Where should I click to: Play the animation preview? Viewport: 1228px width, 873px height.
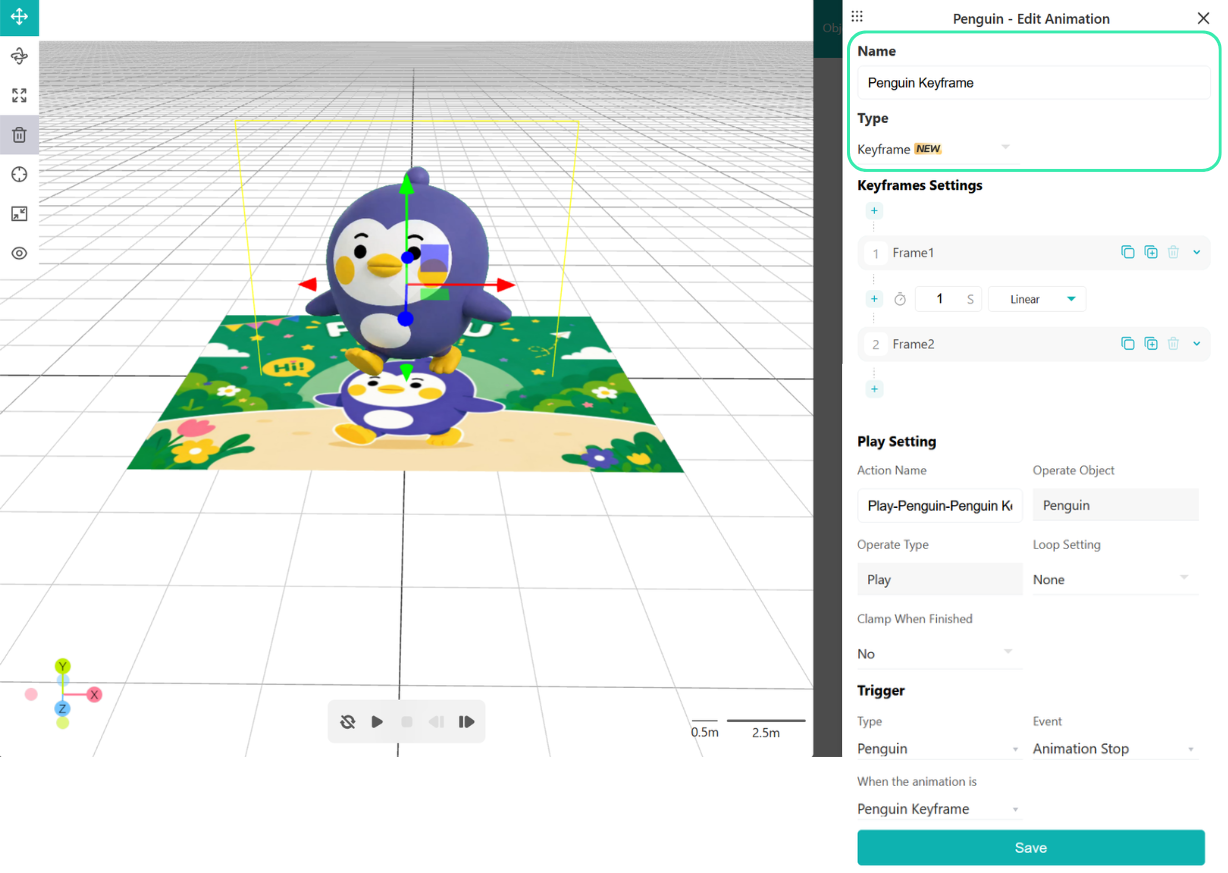point(377,722)
